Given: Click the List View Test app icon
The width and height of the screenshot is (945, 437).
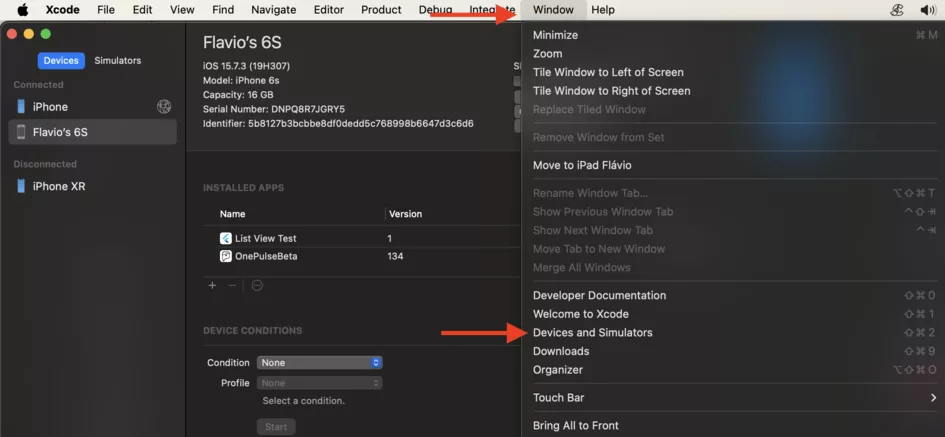Looking at the screenshot, I should point(225,238).
